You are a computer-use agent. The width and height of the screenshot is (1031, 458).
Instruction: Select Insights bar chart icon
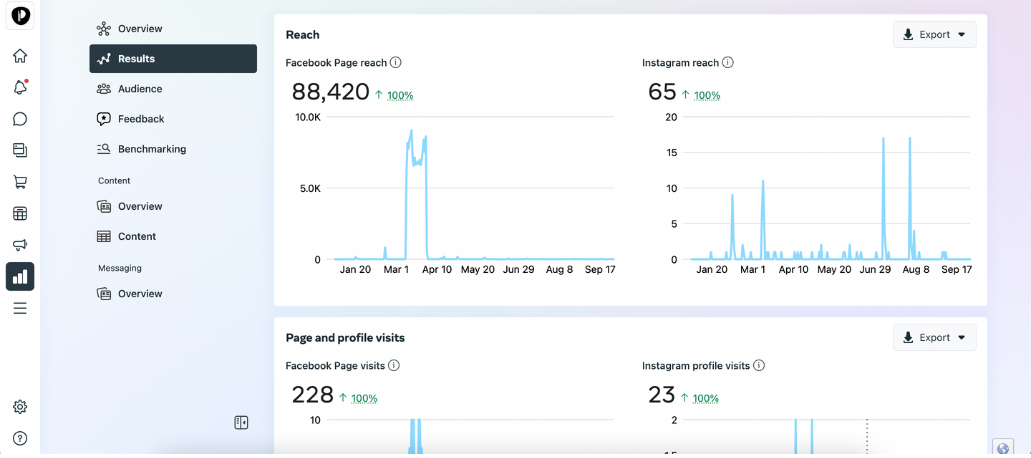coord(20,277)
